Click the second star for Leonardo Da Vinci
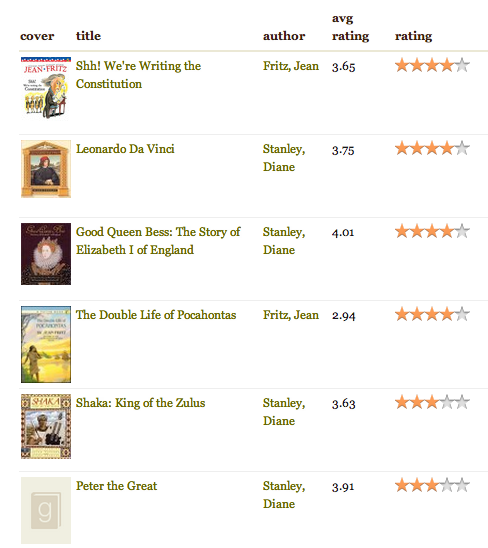The height and width of the screenshot is (548, 488). coord(417,148)
